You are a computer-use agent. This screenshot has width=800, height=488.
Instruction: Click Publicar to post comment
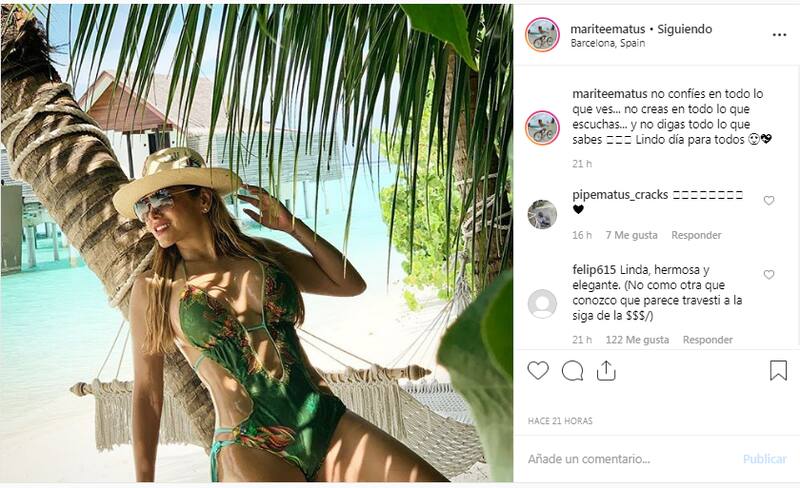click(764, 459)
